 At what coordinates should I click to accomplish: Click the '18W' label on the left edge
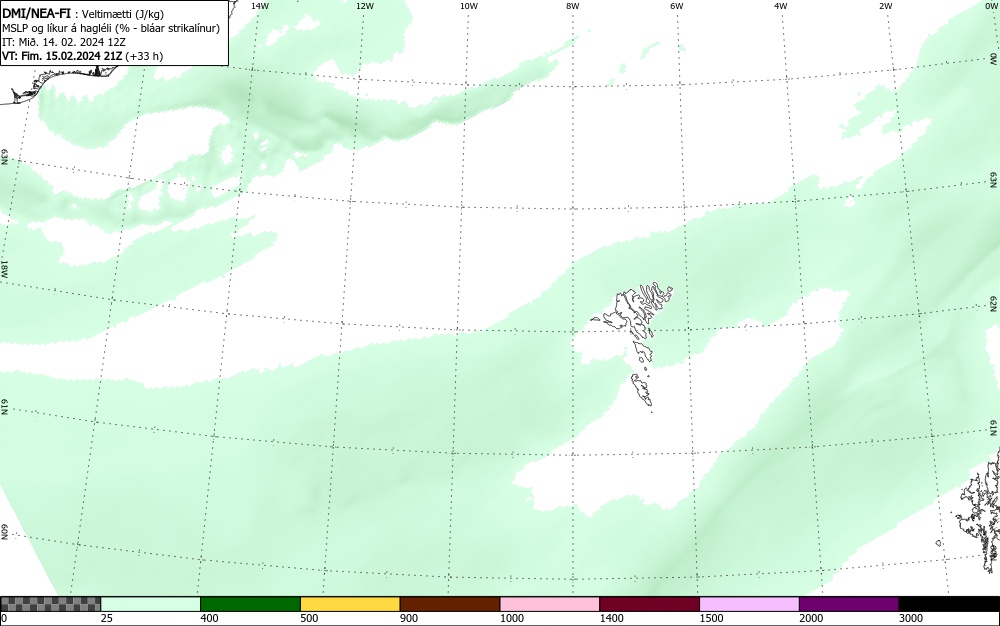(4, 268)
